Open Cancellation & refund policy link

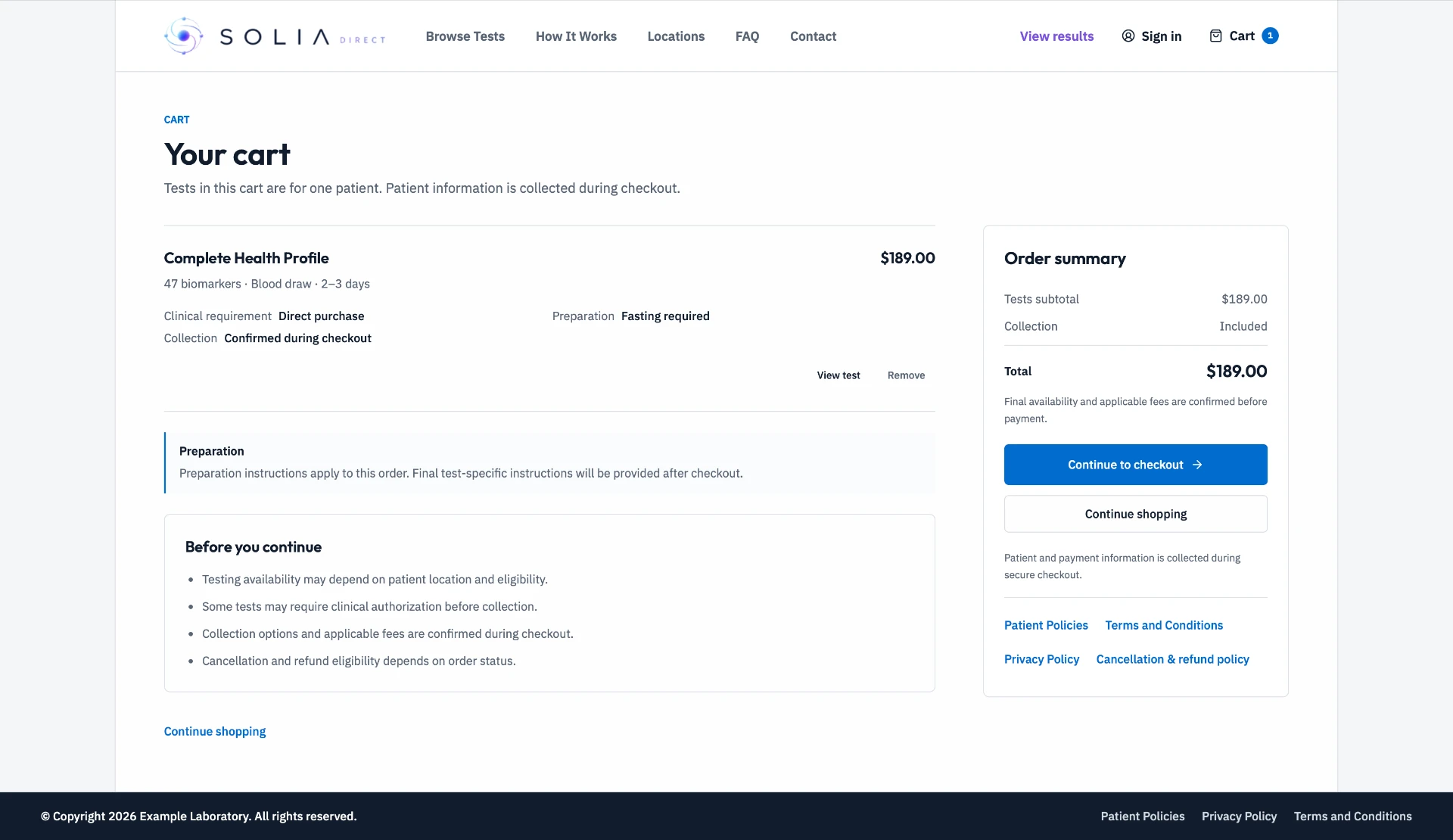point(1172,659)
